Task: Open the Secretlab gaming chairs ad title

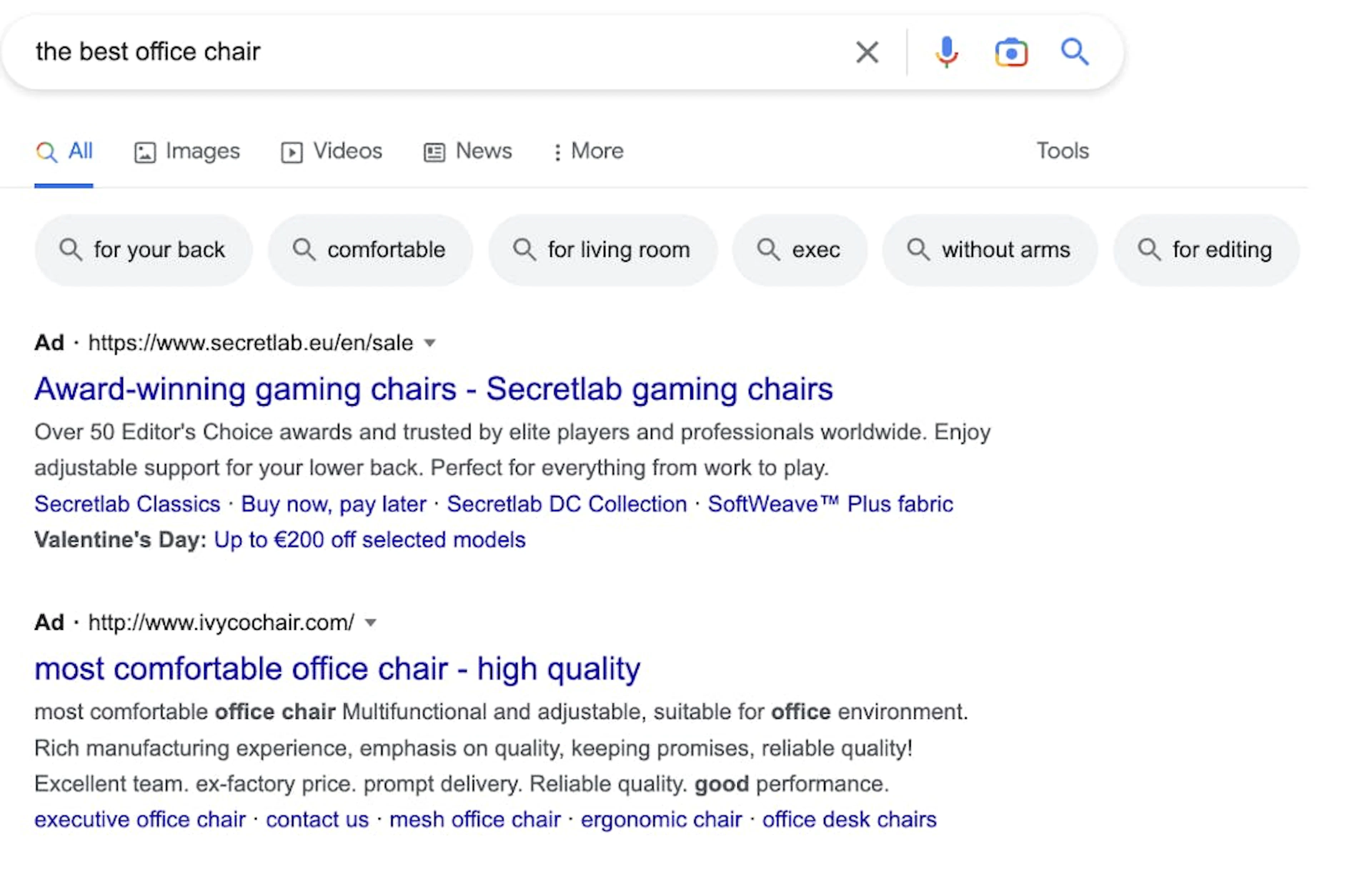Action: pos(434,390)
